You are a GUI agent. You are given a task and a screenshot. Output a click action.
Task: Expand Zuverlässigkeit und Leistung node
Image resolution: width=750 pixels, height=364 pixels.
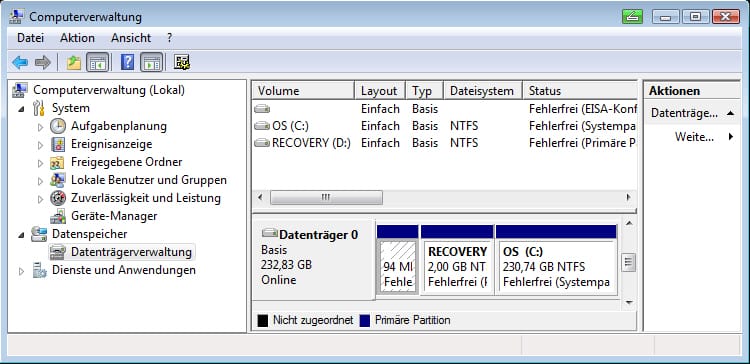(40, 199)
